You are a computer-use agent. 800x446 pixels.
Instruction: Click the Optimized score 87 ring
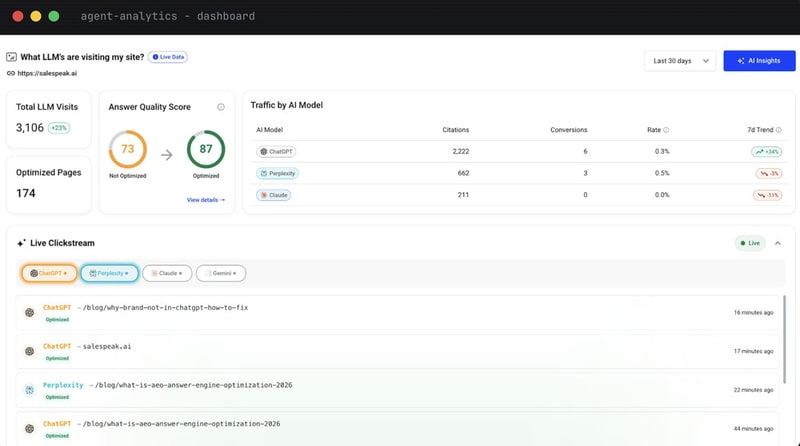pos(205,149)
